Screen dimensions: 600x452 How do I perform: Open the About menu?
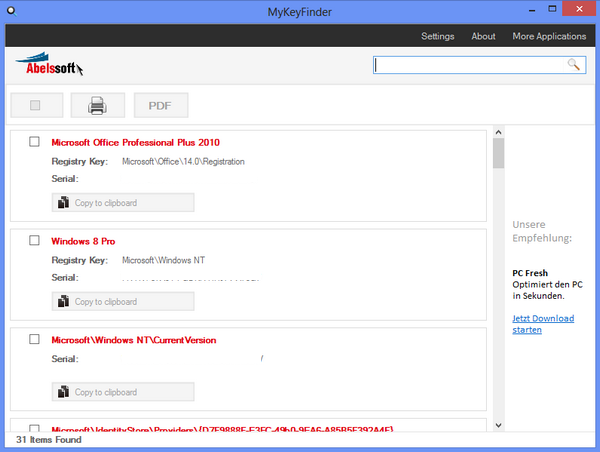[x=483, y=36]
